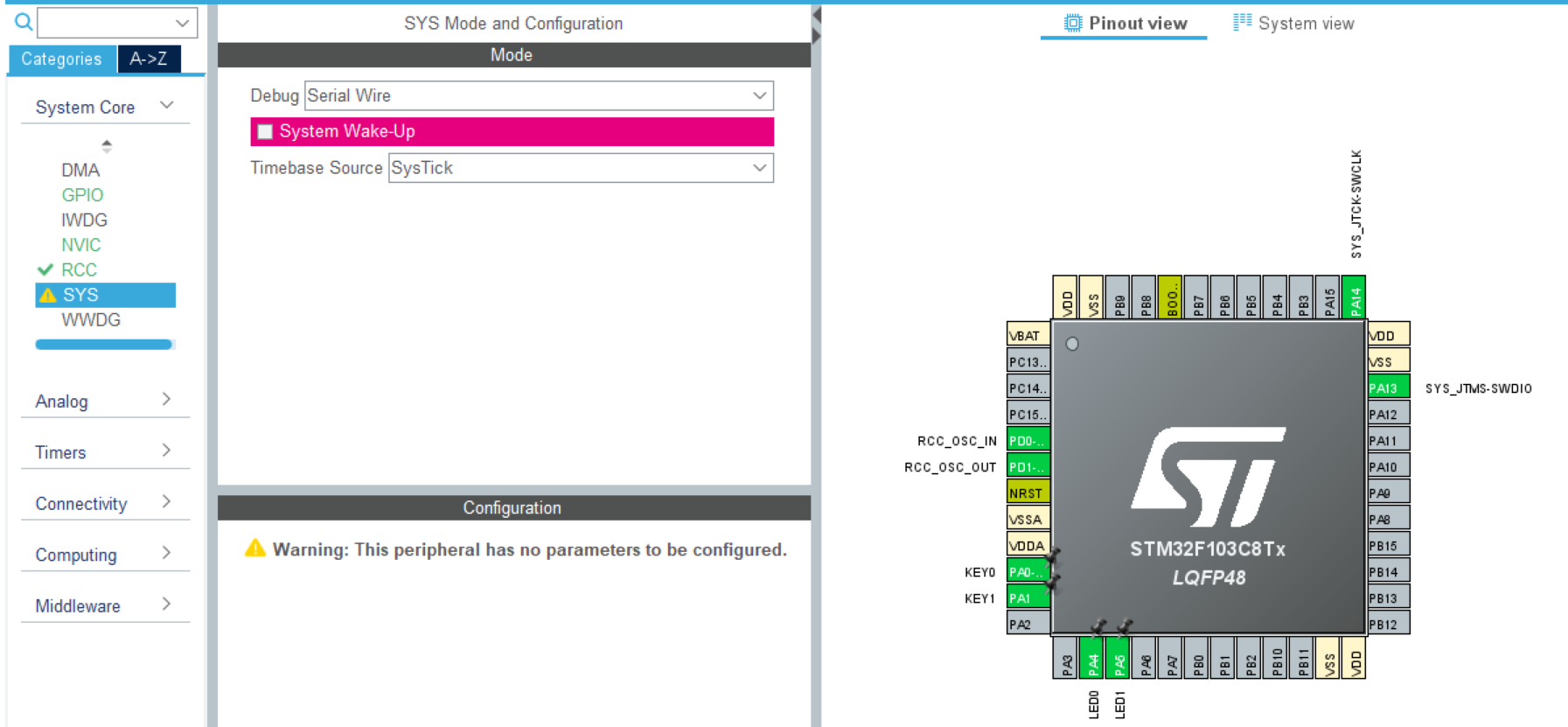Select the VBAT pin
1568x727 pixels.
(x=1028, y=335)
